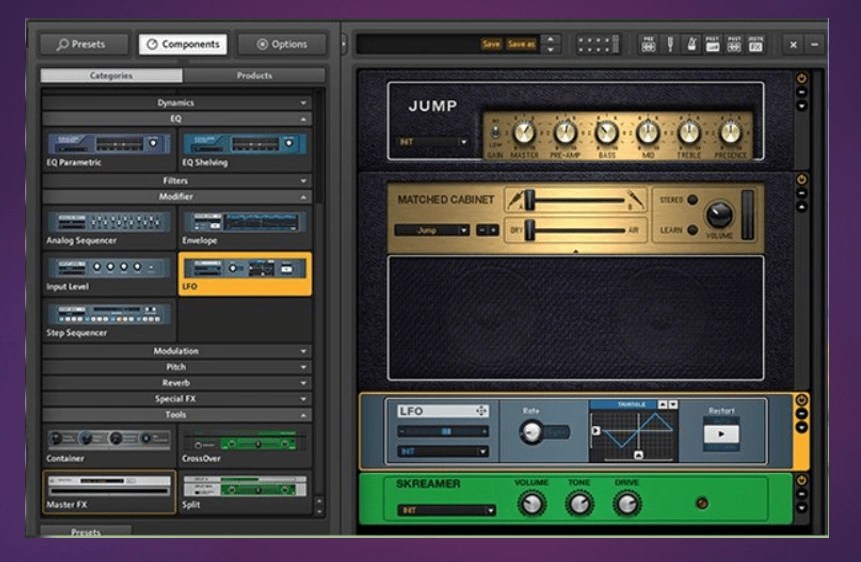
Task: Select the Container tool component
Action: click(109, 446)
